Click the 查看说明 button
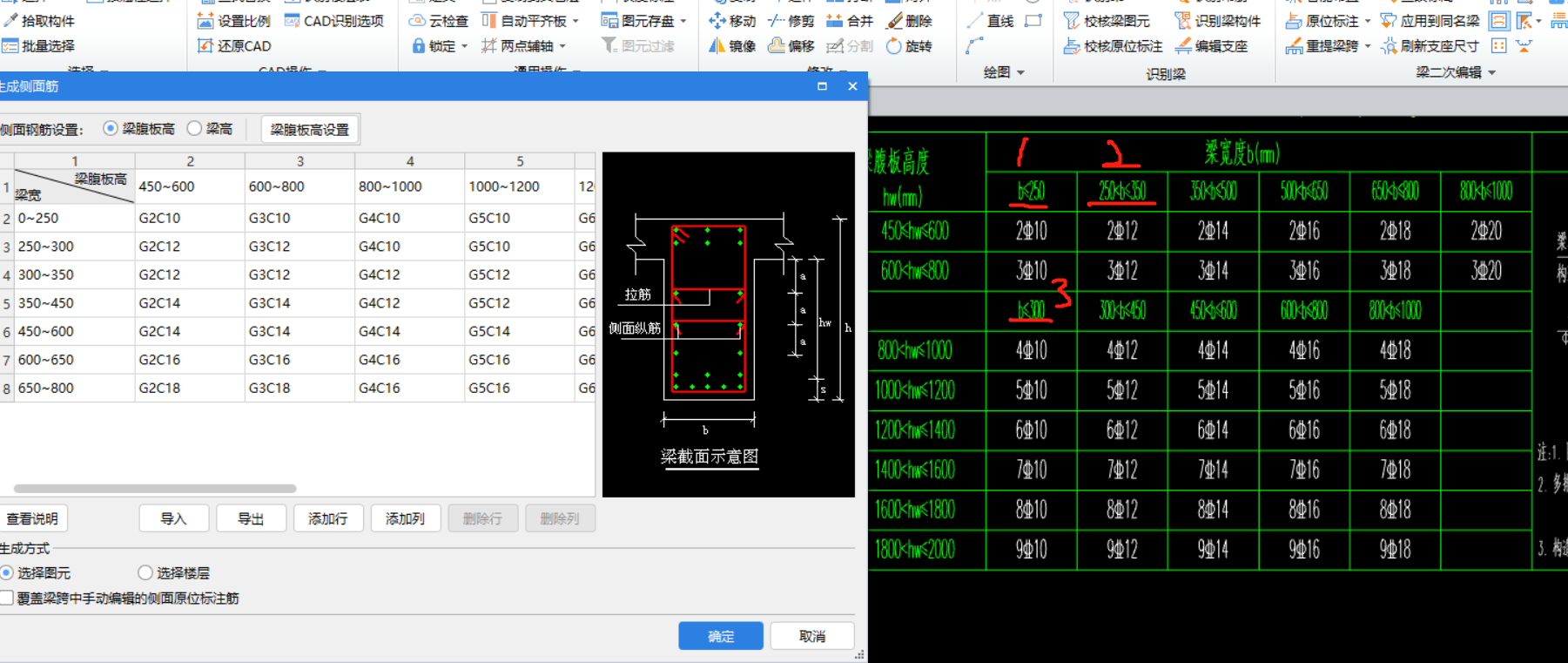Screen dimensions: 1568x663 tap(32, 519)
